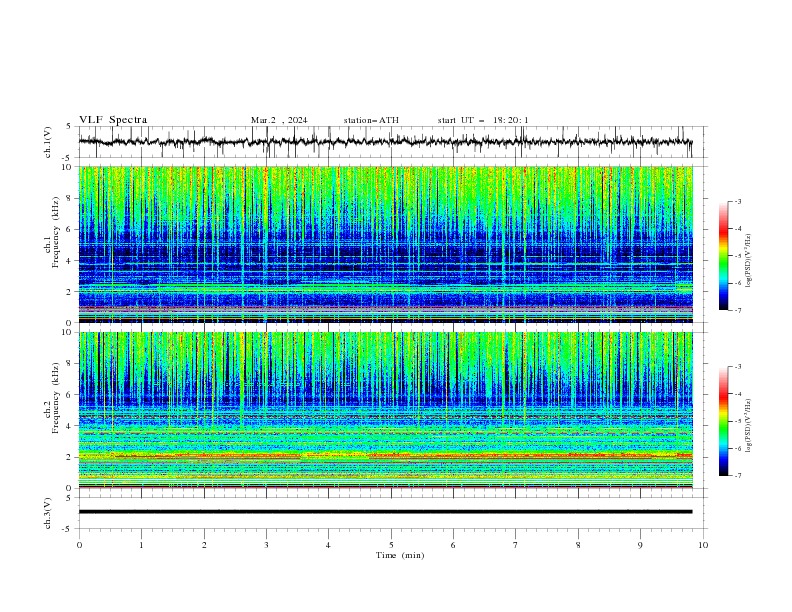Click the '1' tick on the time axis
792x612 pixels.
point(141,545)
